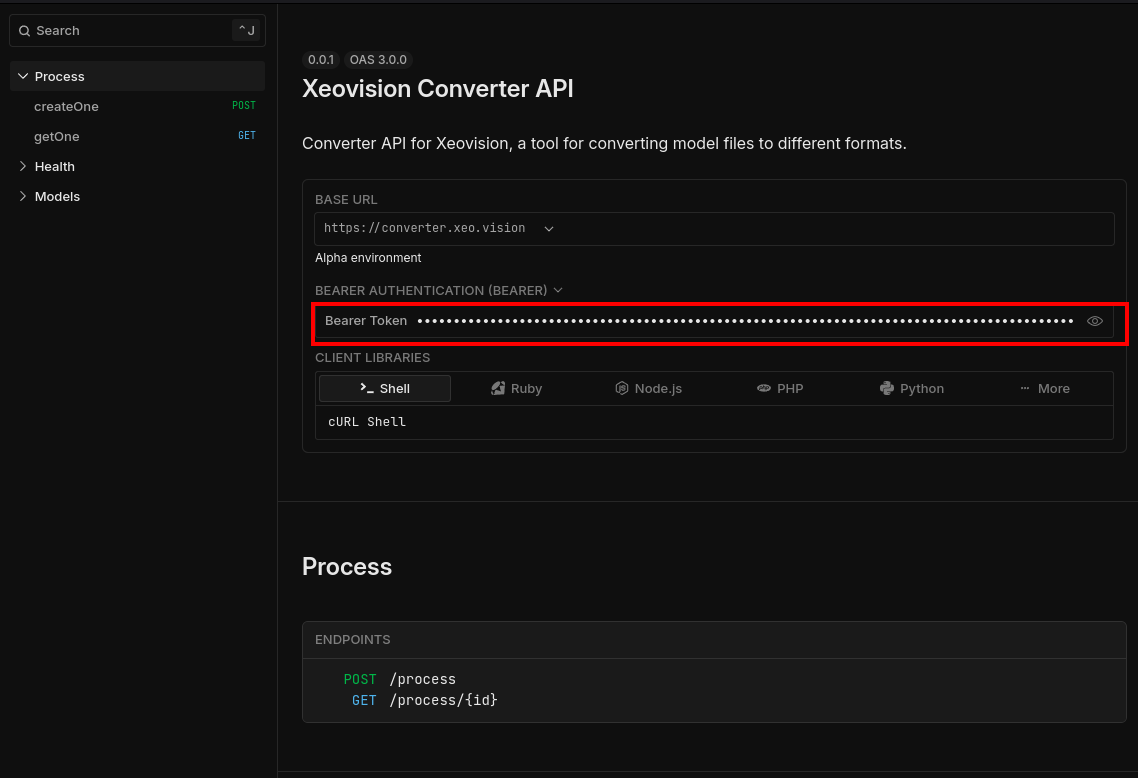Select the PHP client library tab

point(780,388)
